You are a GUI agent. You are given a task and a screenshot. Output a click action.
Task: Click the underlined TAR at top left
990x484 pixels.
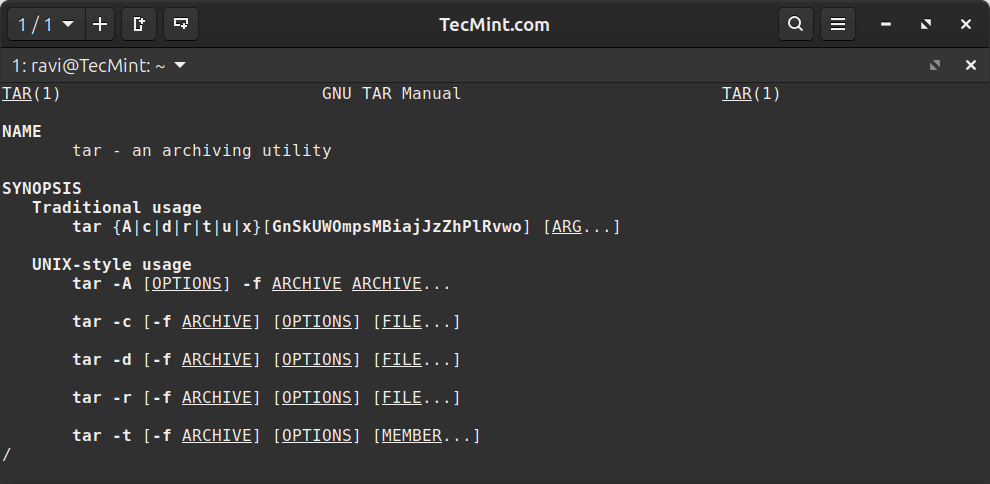tap(18, 94)
